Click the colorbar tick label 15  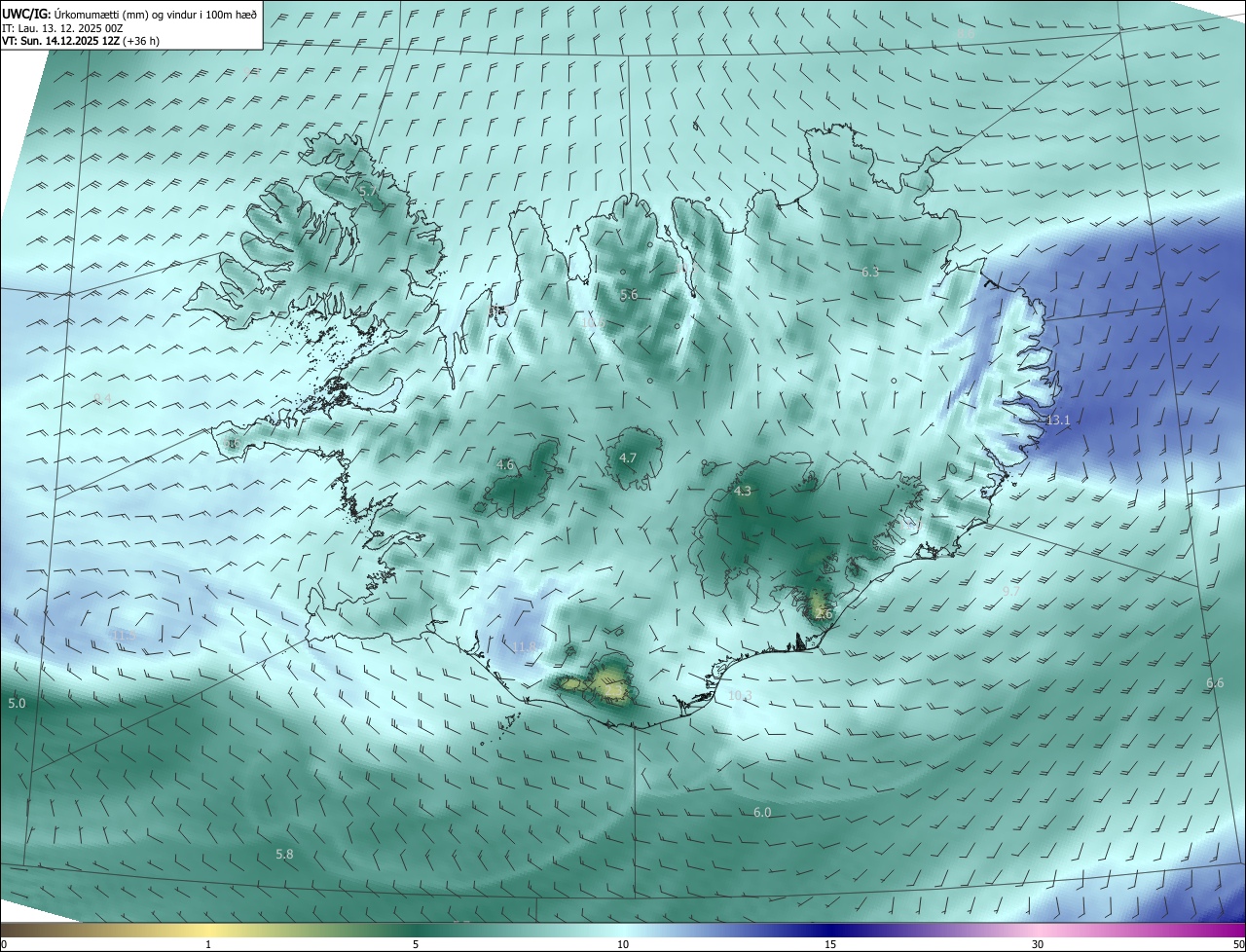[x=830, y=945]
